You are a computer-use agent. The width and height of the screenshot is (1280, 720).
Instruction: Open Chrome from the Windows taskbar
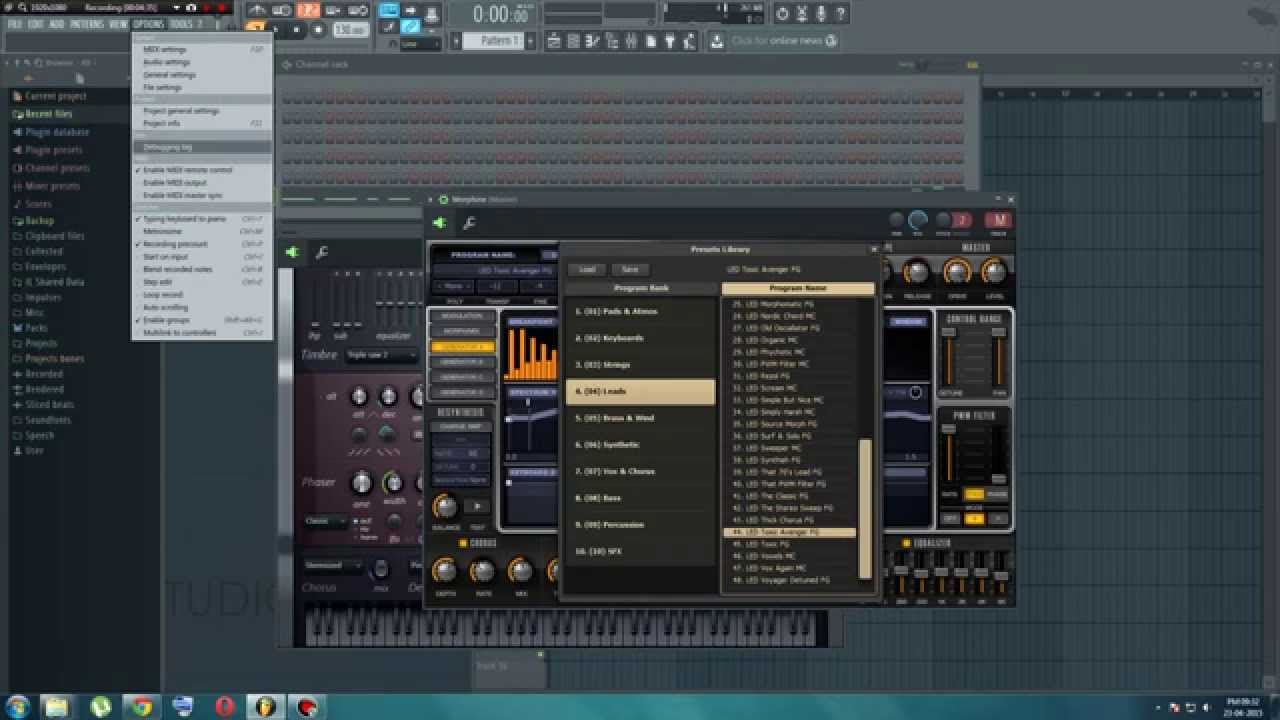click(140, 706)
